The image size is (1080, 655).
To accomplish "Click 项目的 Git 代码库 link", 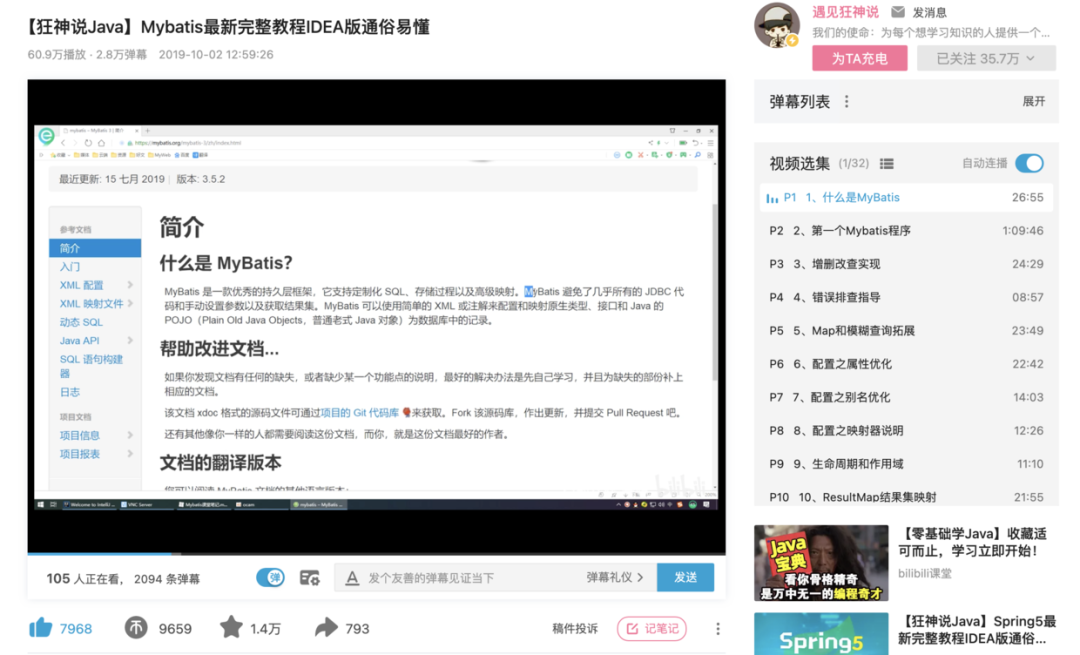I will (360, 413).
